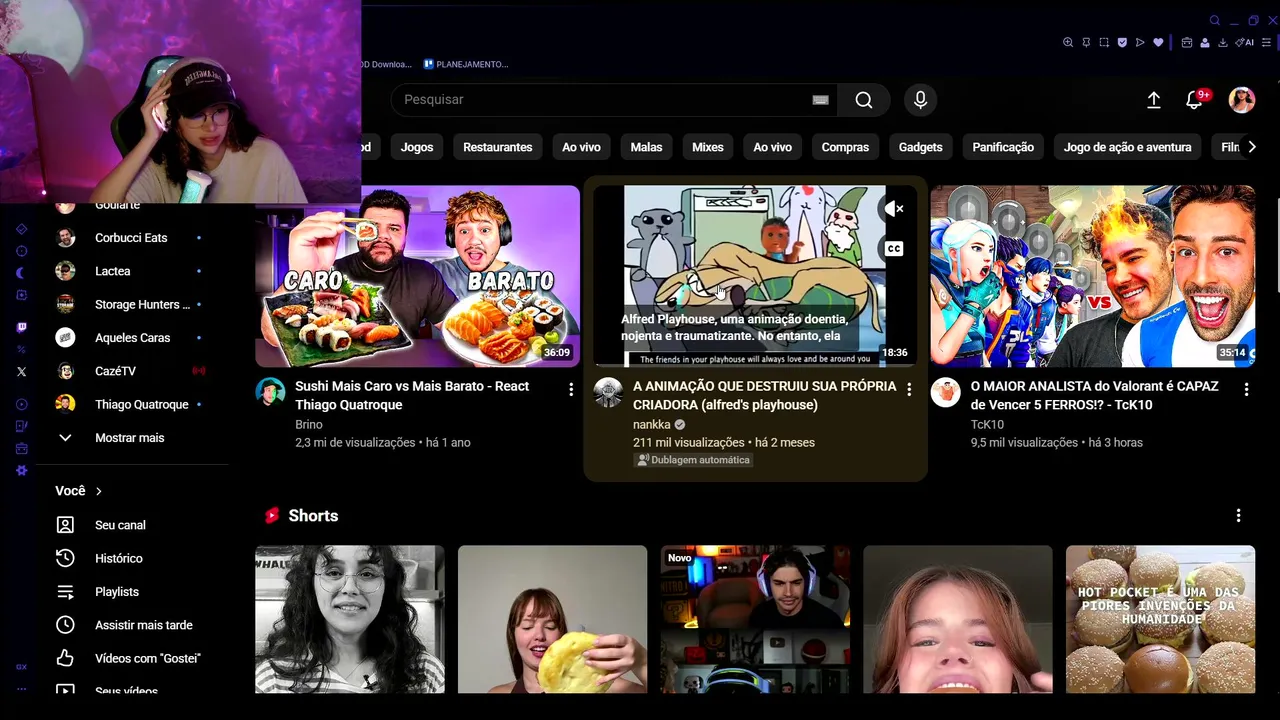Open the TcK10 channel name link

(x=987, y=424)
